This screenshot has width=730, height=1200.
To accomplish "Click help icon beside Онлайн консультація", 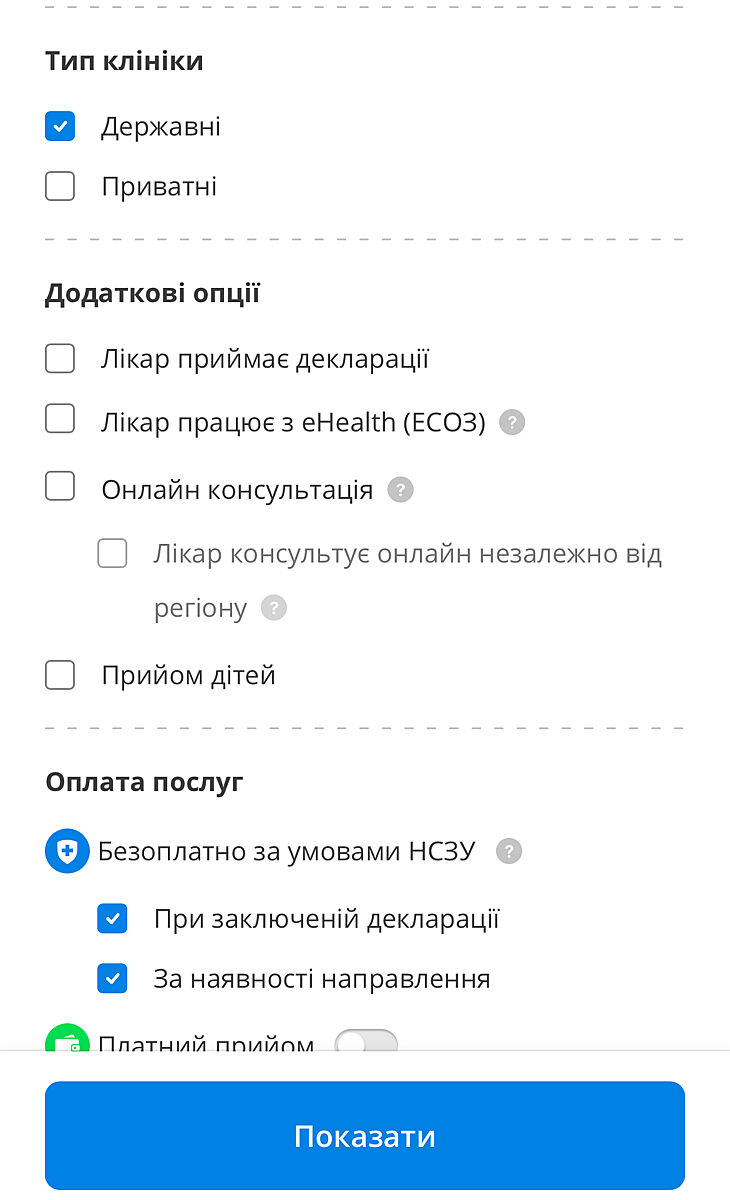I will pyautogui.click(x=400, y=490).
